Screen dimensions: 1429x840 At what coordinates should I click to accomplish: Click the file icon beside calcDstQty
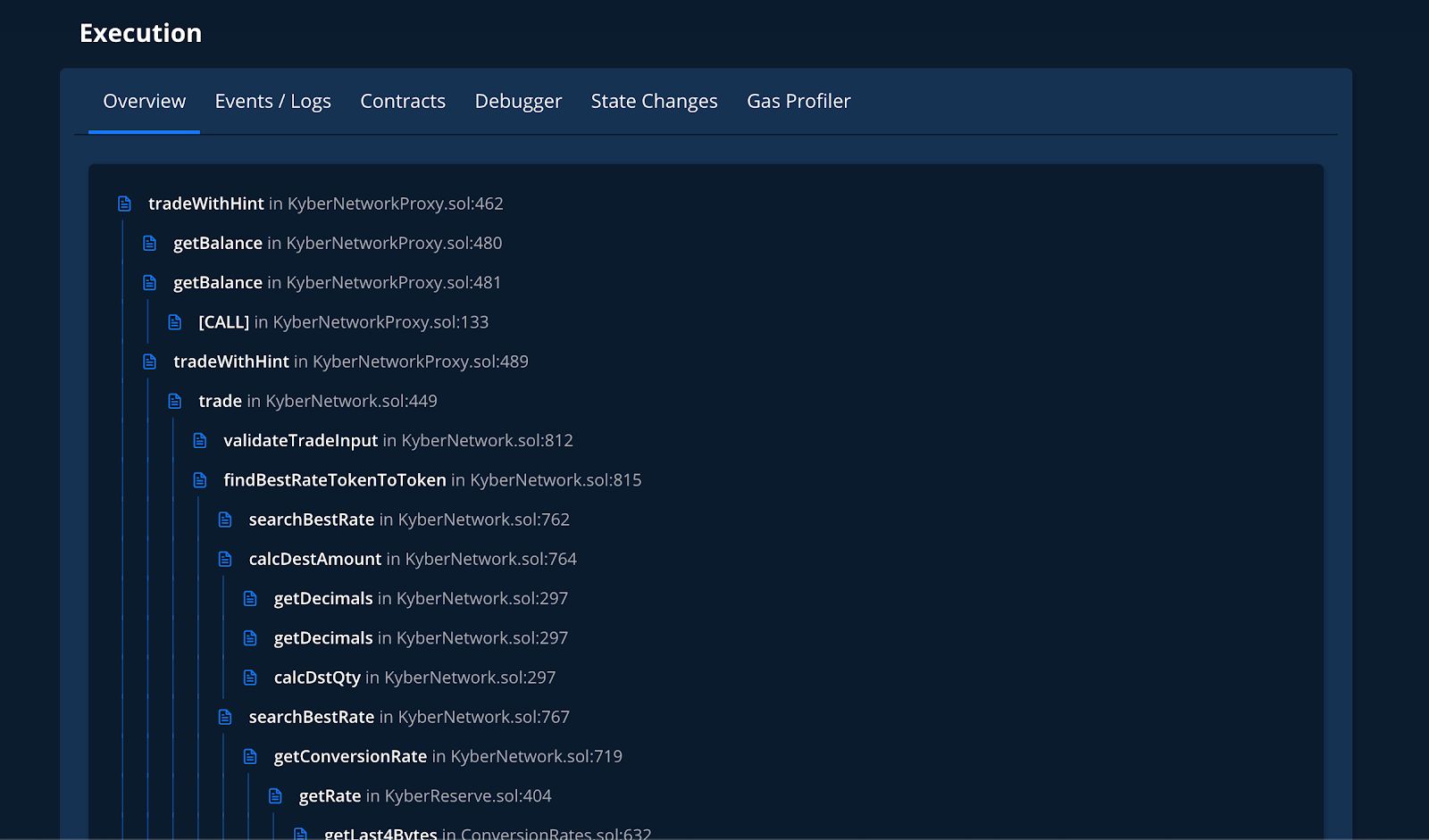coord(250,678)
